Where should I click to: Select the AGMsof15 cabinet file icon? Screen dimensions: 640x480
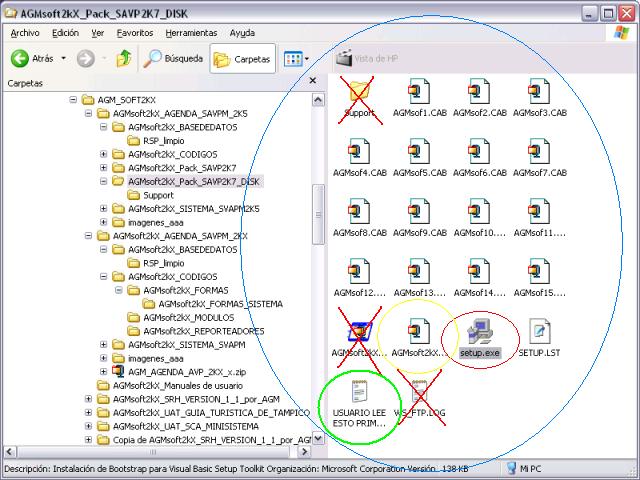pos(539,271)
